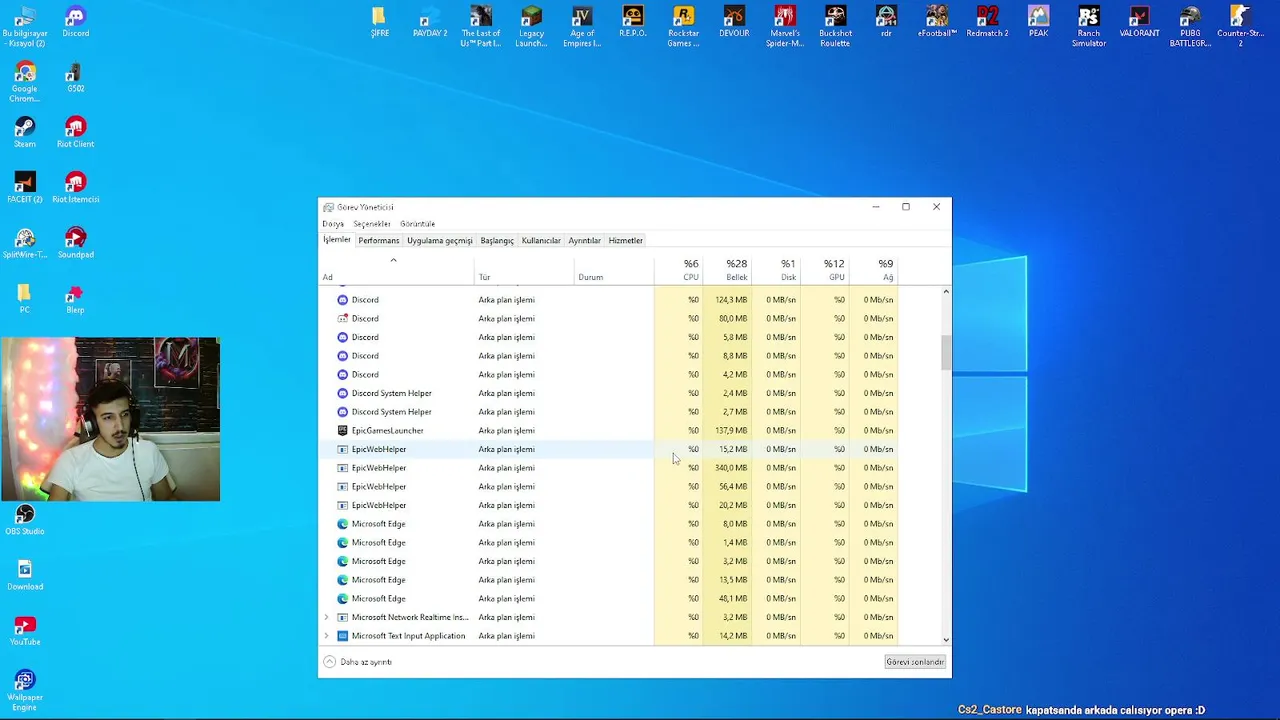Click the process list scrollbar down arrow
1280x720 pixels.
(946, 640)
